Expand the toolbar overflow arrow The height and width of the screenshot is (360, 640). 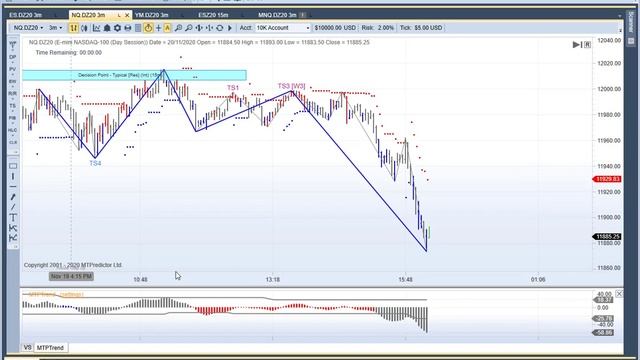620,30
